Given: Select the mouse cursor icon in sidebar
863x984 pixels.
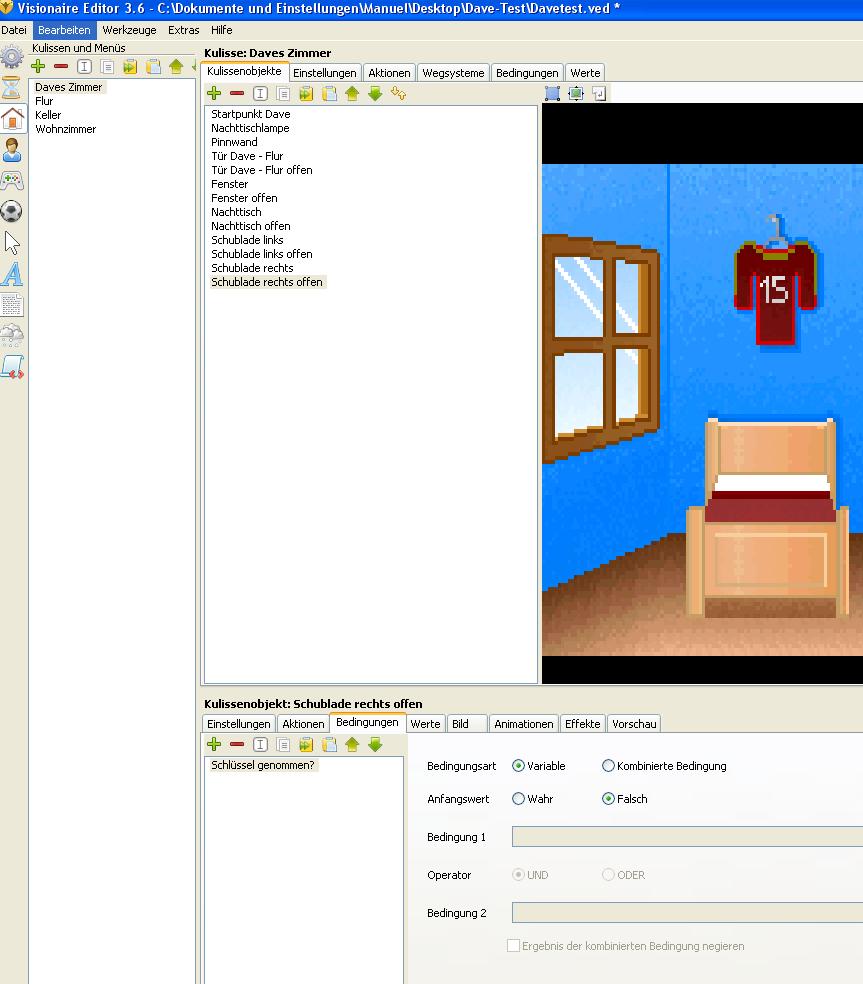Looking at the screenshot, I should pyautogui.click(x=12, y=243).
